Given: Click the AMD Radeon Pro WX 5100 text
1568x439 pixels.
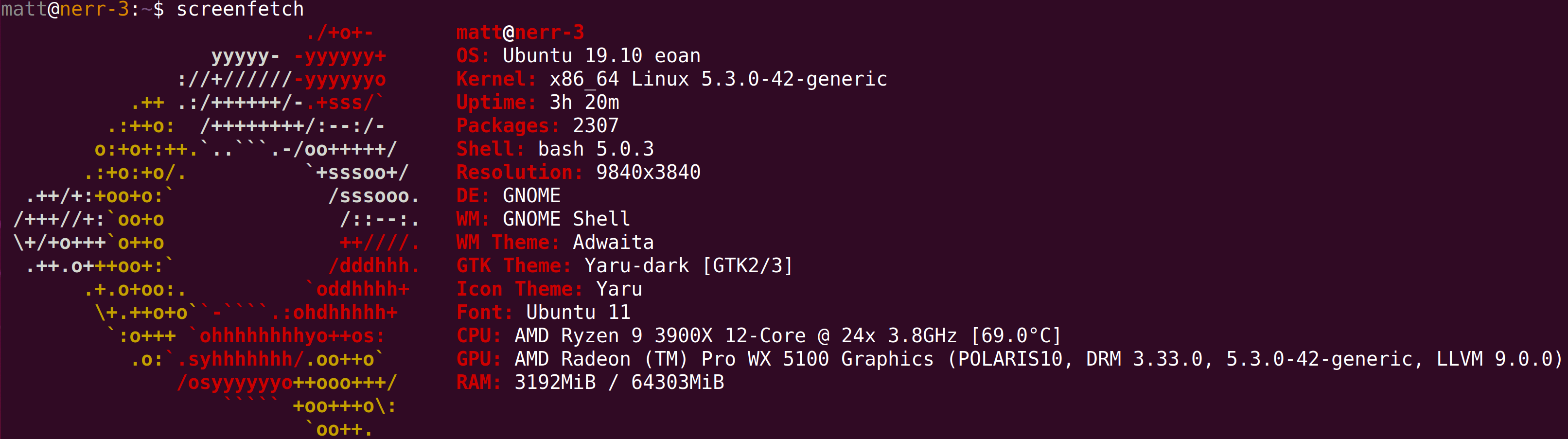Looking at the screenshot, I should (724, 359).
